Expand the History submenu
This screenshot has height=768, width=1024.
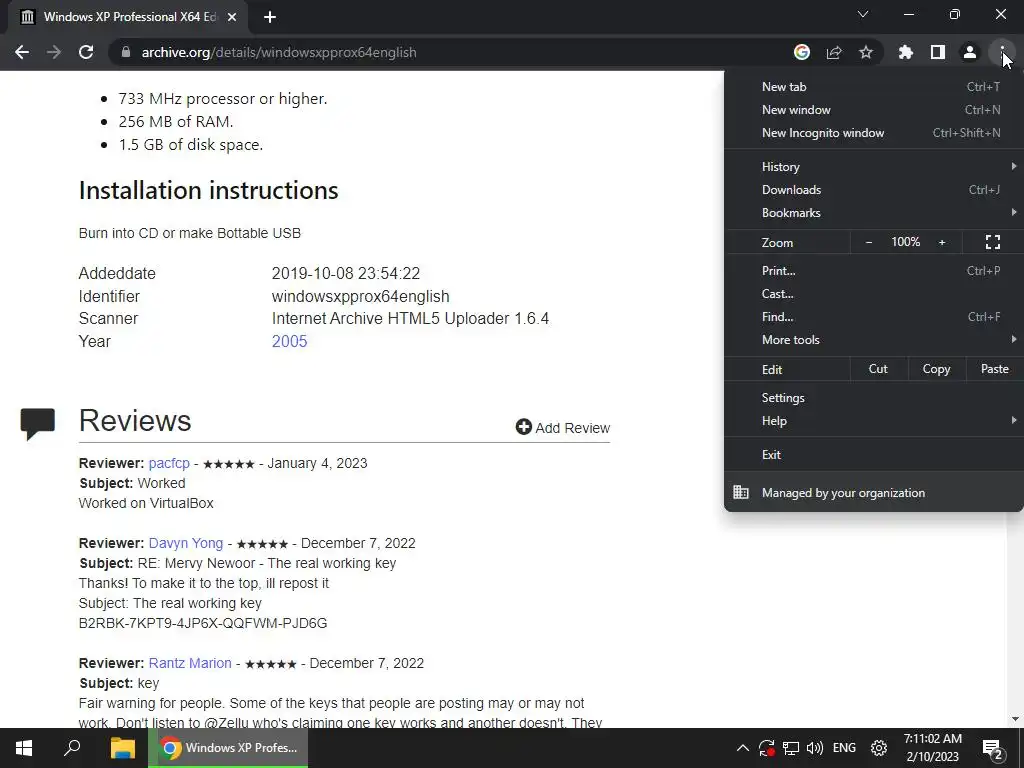point(874,167)
